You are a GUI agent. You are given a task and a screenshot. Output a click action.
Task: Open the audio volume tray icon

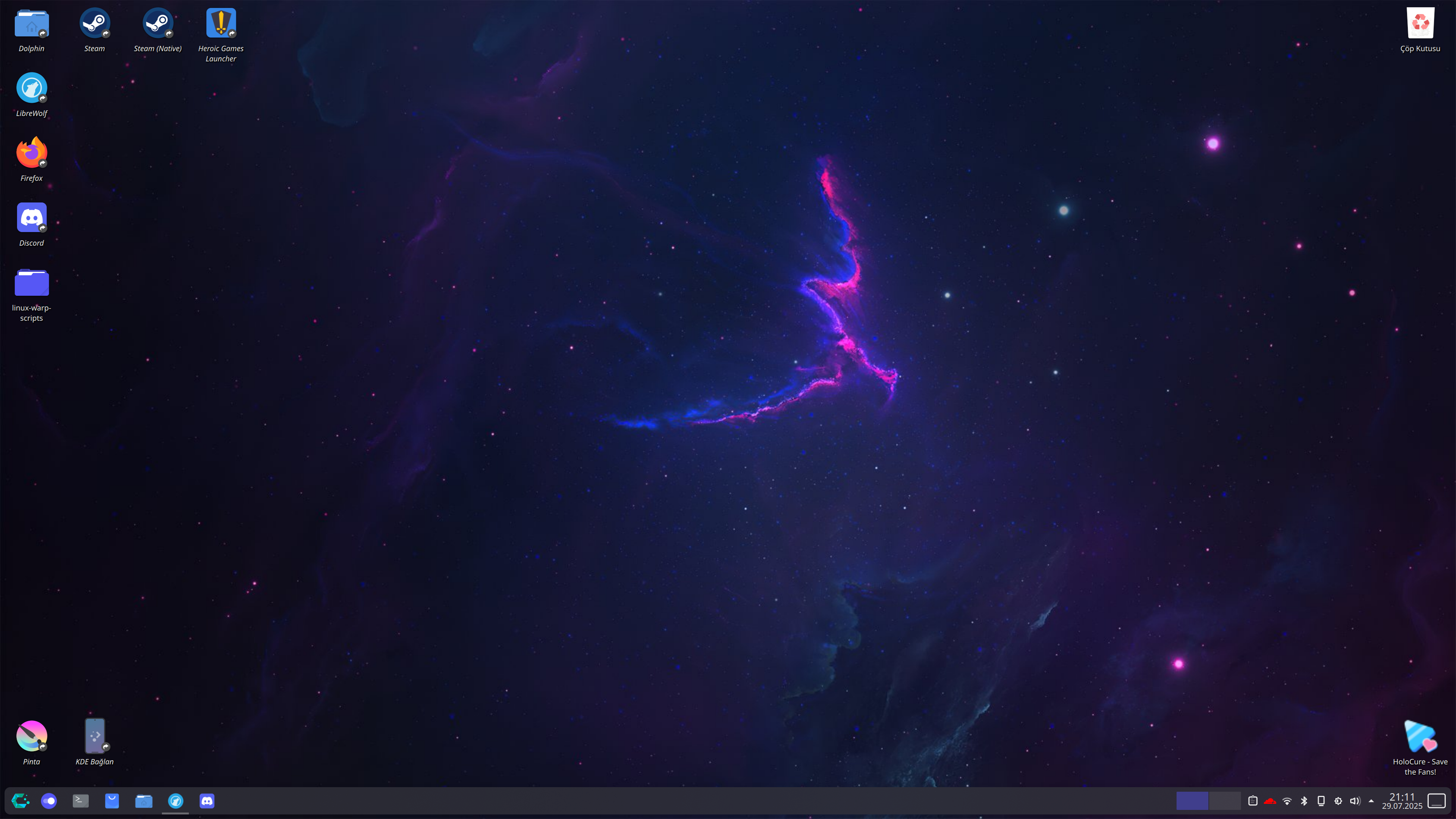1355,801
